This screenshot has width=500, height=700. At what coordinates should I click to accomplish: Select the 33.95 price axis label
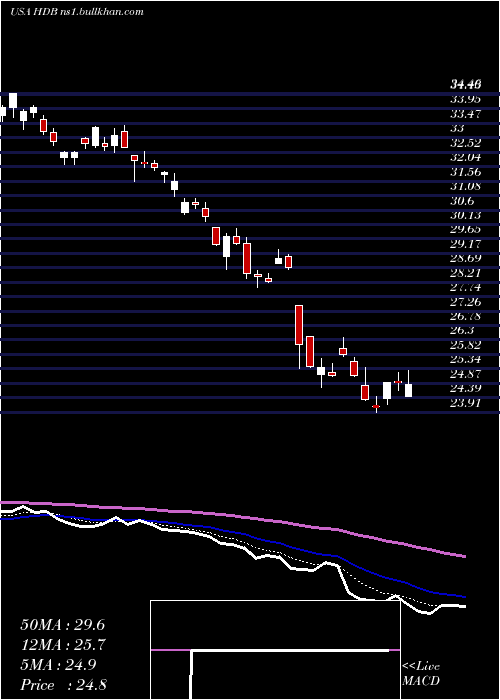[x=465, y=99]
